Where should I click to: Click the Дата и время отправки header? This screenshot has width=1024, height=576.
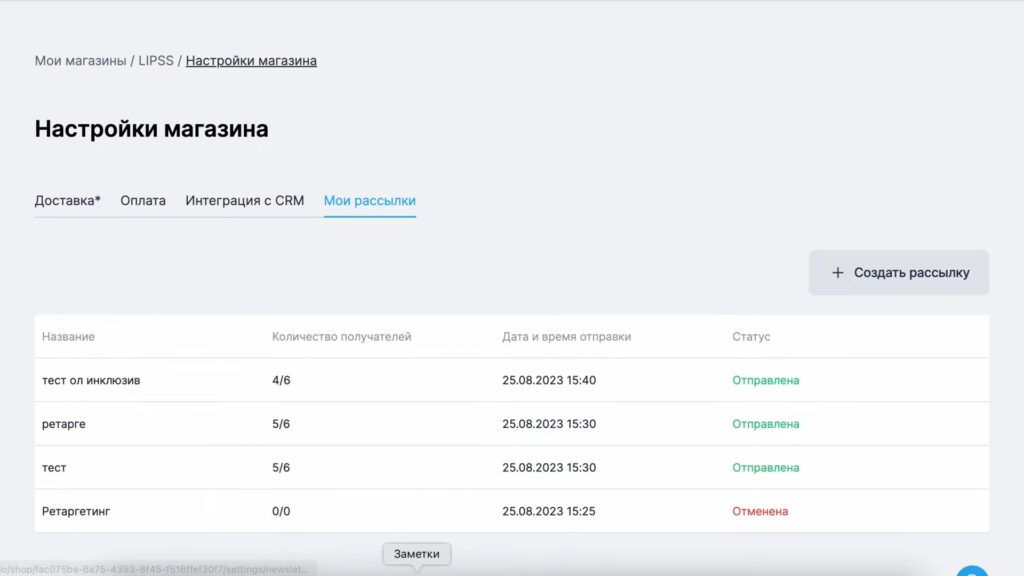point(567,336)
